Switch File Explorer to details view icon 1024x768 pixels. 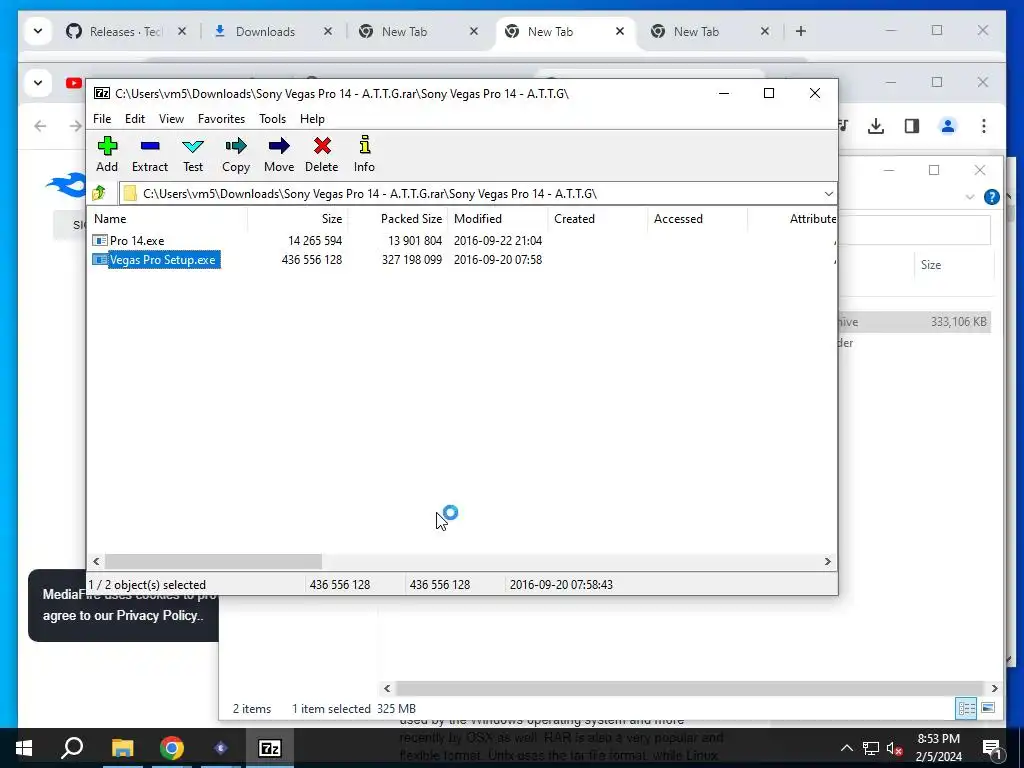click(966, 709)
